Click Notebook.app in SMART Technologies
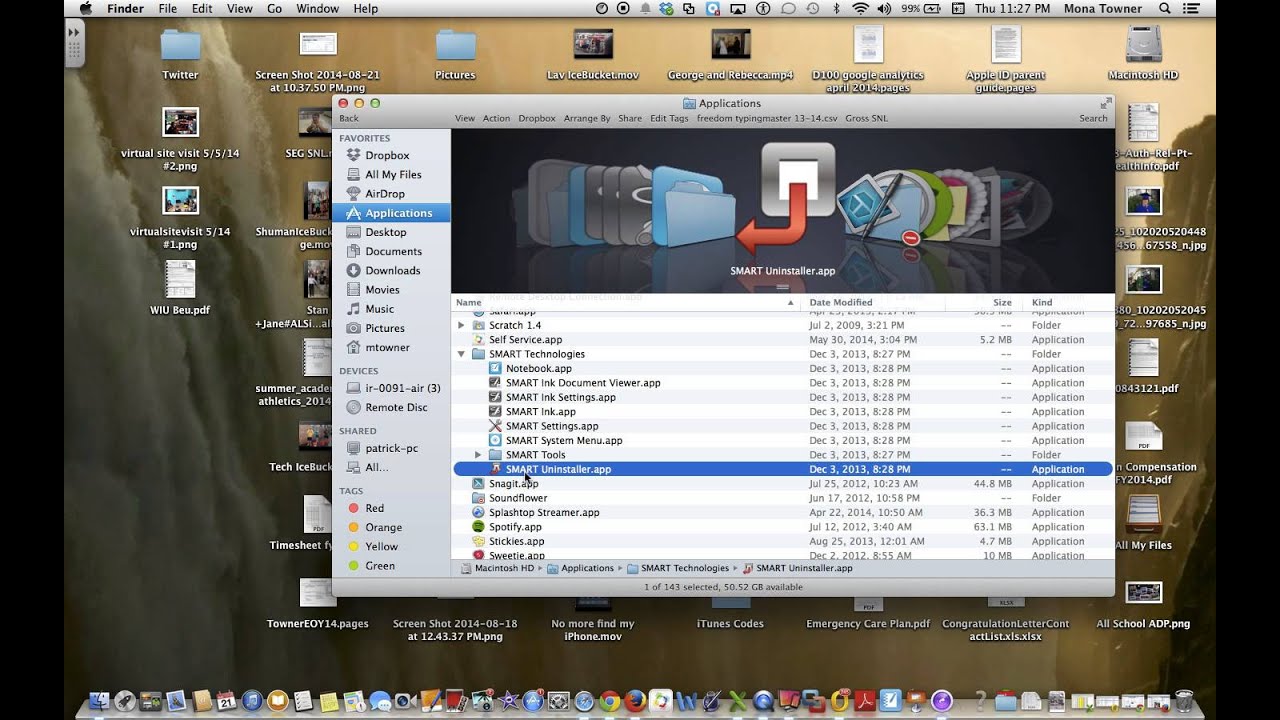 tap(538, 368)
